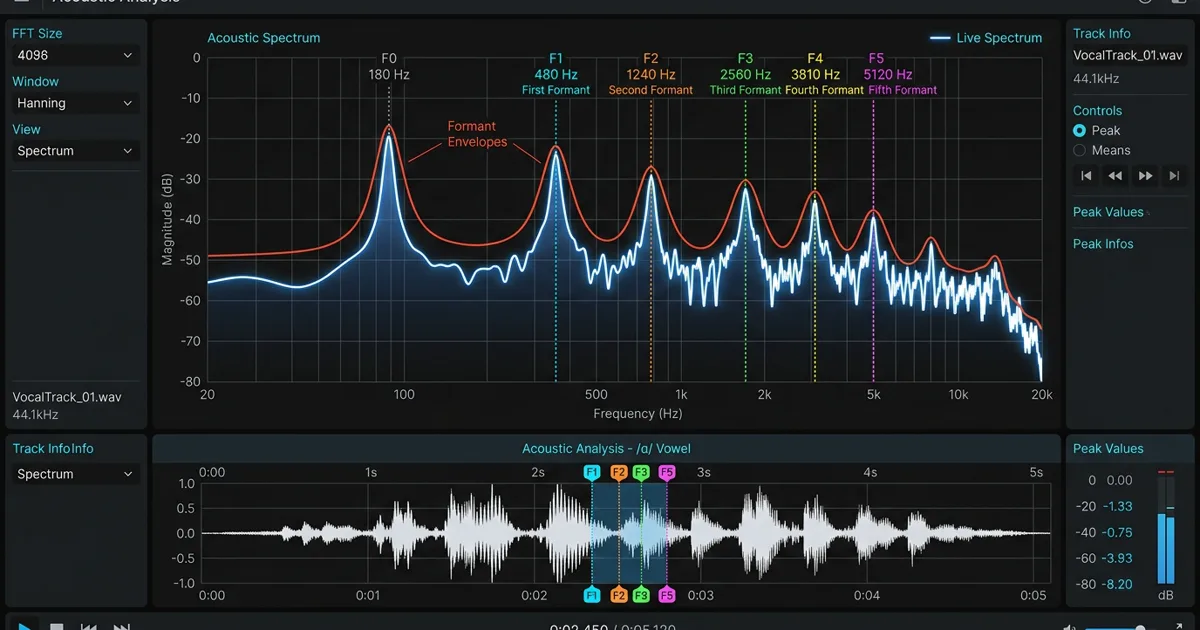This screenshot has height=630, width=1200.
Task: Click the orange F2 tag below the waveform
Action: click(x=619, y=595)
